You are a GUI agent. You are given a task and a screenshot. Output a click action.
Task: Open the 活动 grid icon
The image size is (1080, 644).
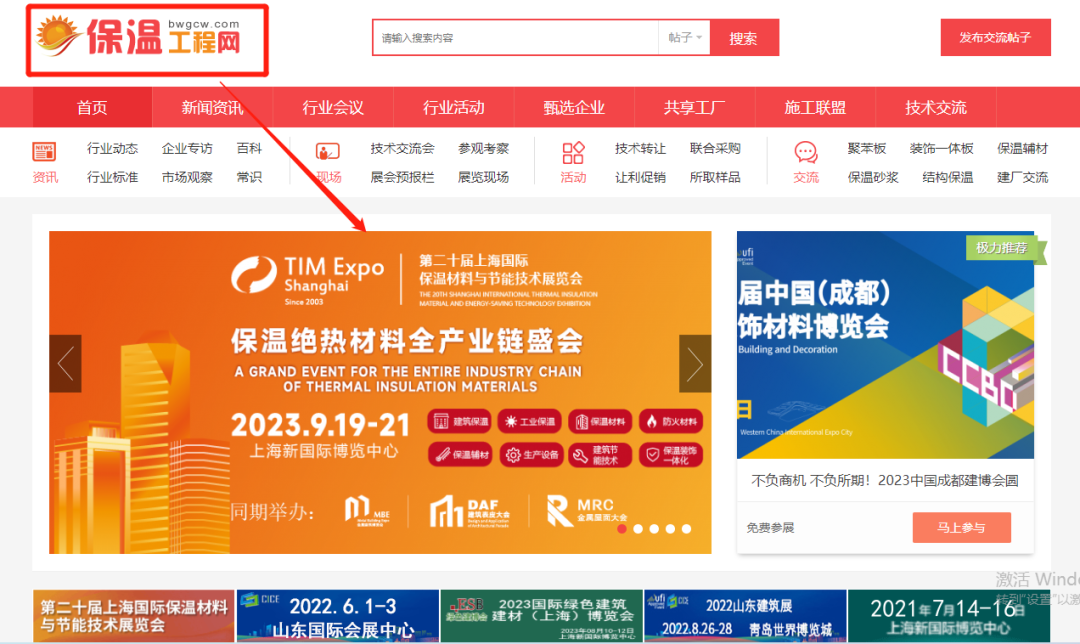tap(573, 152)
